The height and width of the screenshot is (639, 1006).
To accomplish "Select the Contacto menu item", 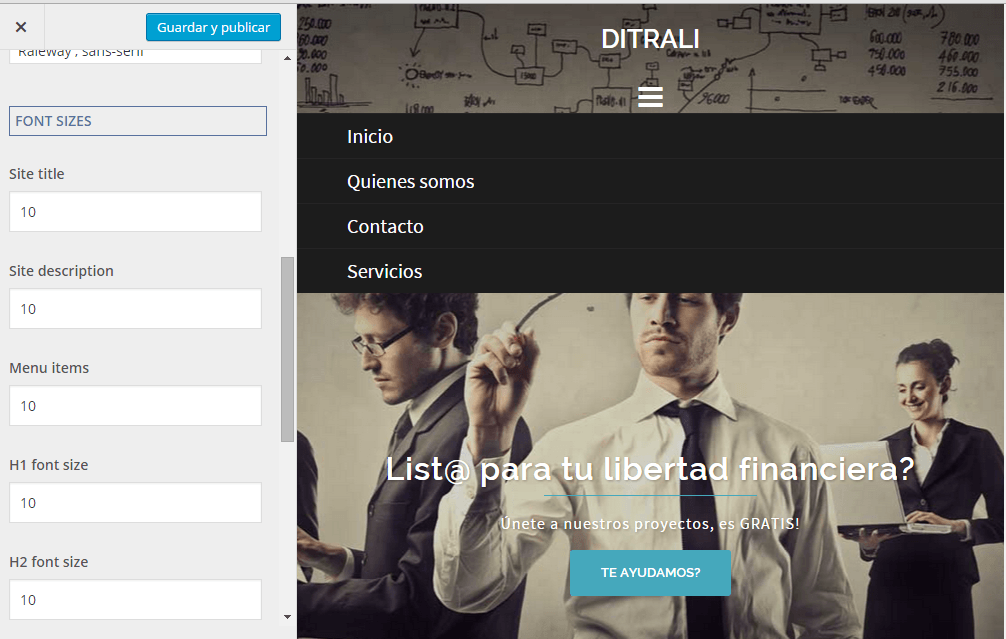I will (385, 226).
